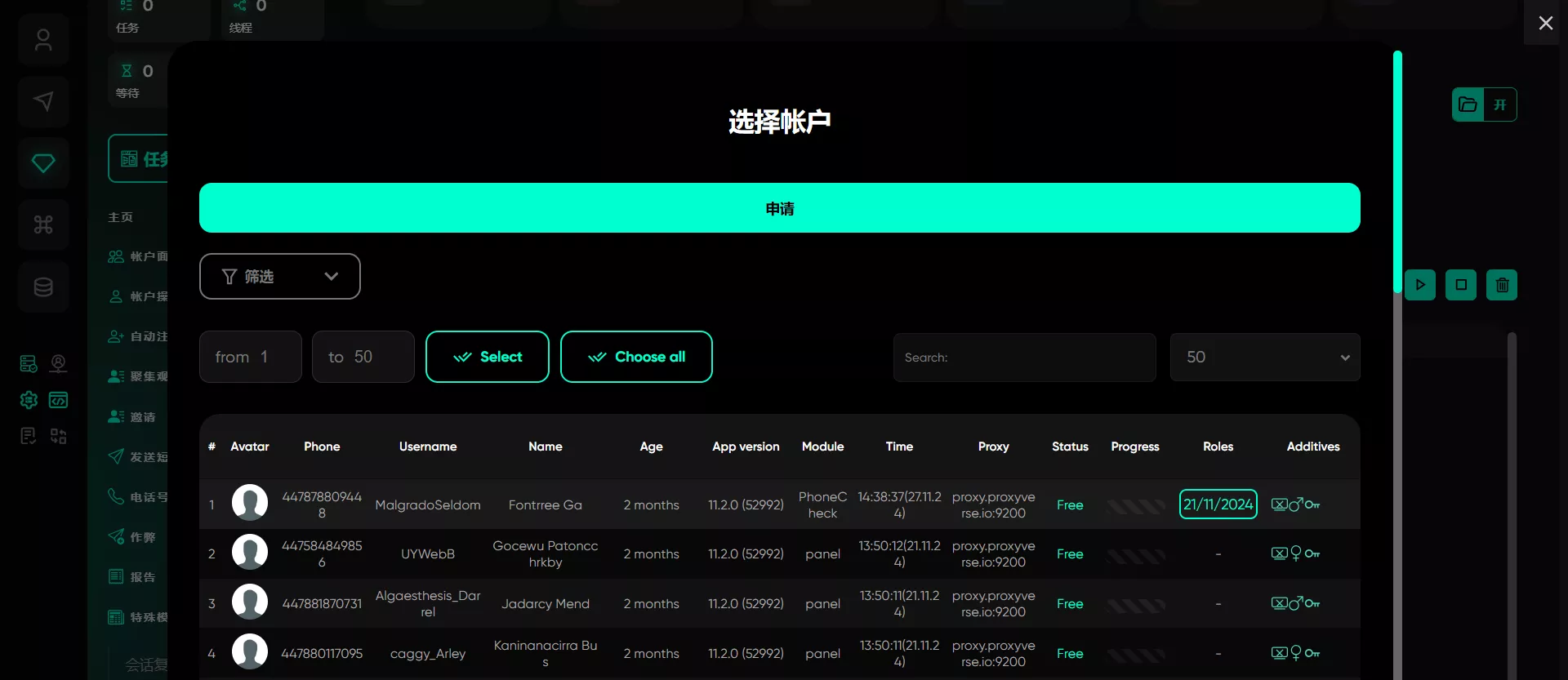
Task: Open the database icon in left rail
Action: coord(43,287)
